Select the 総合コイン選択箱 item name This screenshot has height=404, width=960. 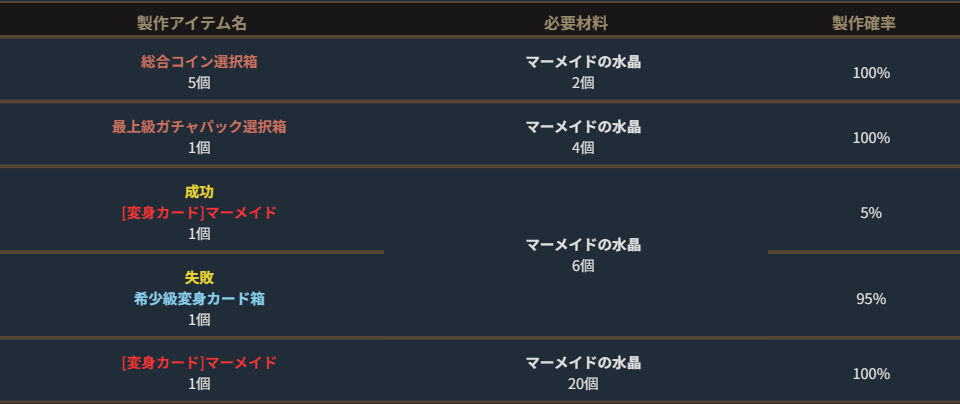(x=199, y=62)
